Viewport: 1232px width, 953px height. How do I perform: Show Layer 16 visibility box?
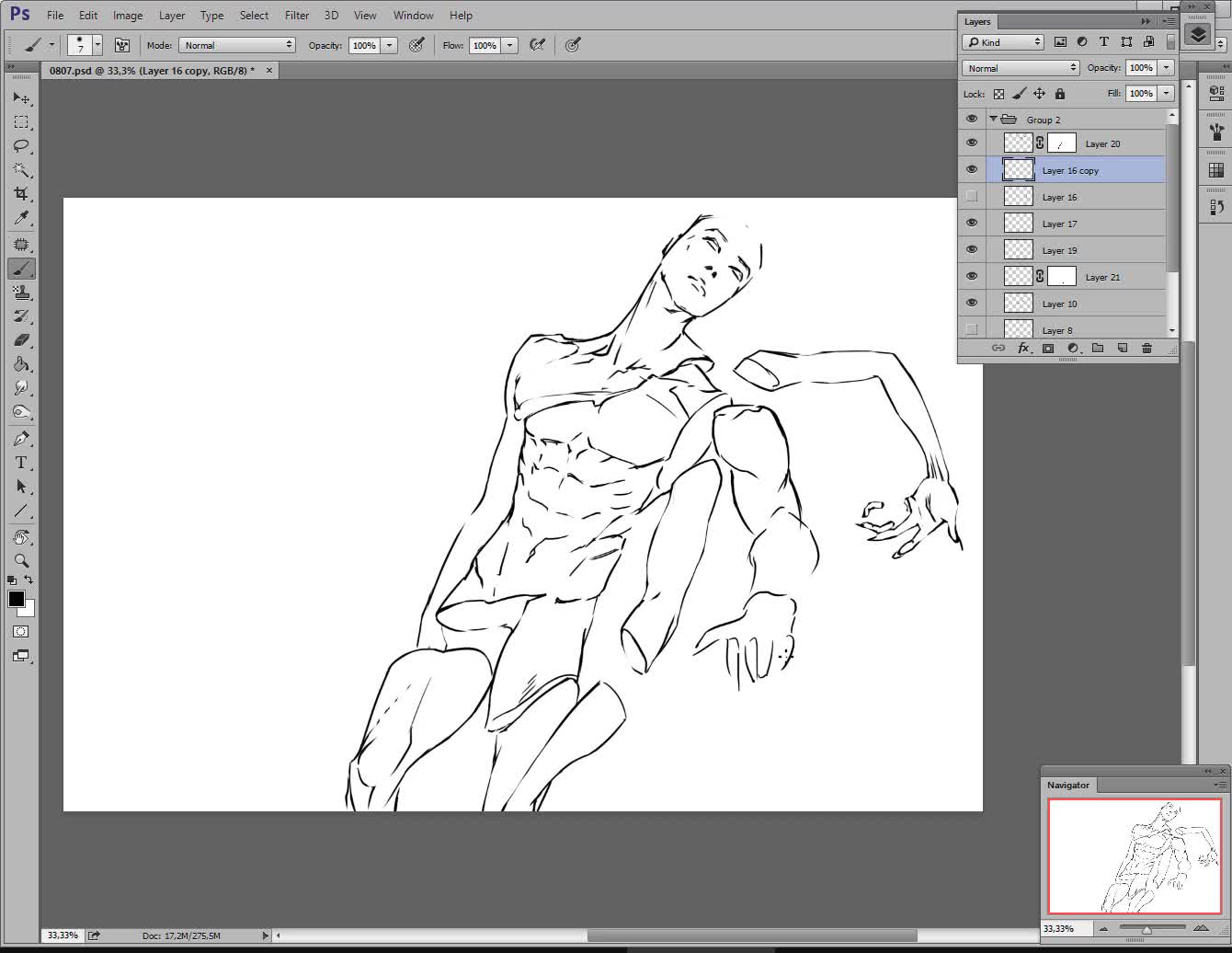[972, 196]
